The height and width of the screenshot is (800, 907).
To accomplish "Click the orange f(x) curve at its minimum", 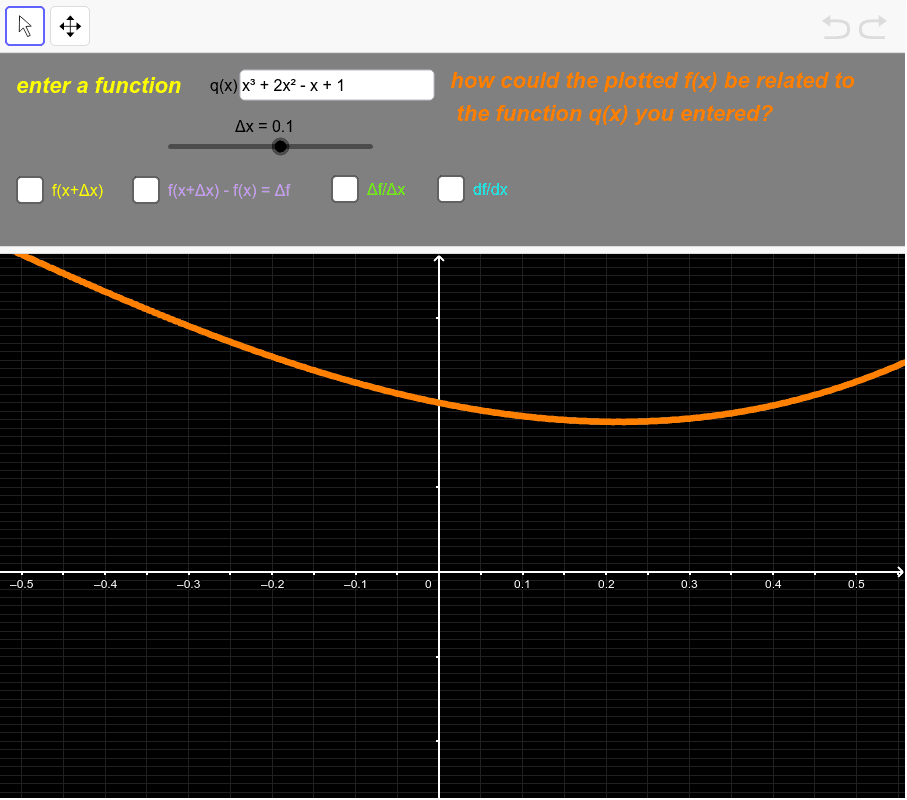I will 619,422.
